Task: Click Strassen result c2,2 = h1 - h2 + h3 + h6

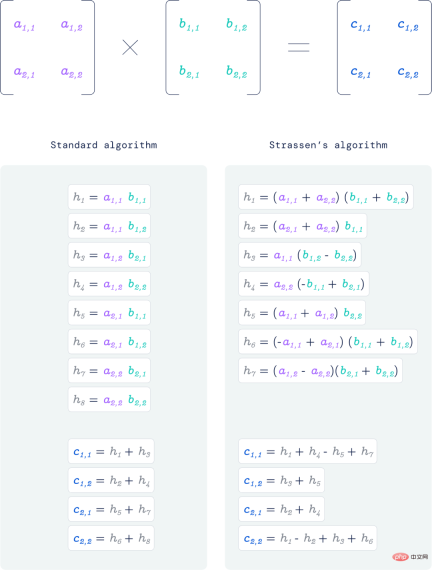Action: tap(308, 538)
